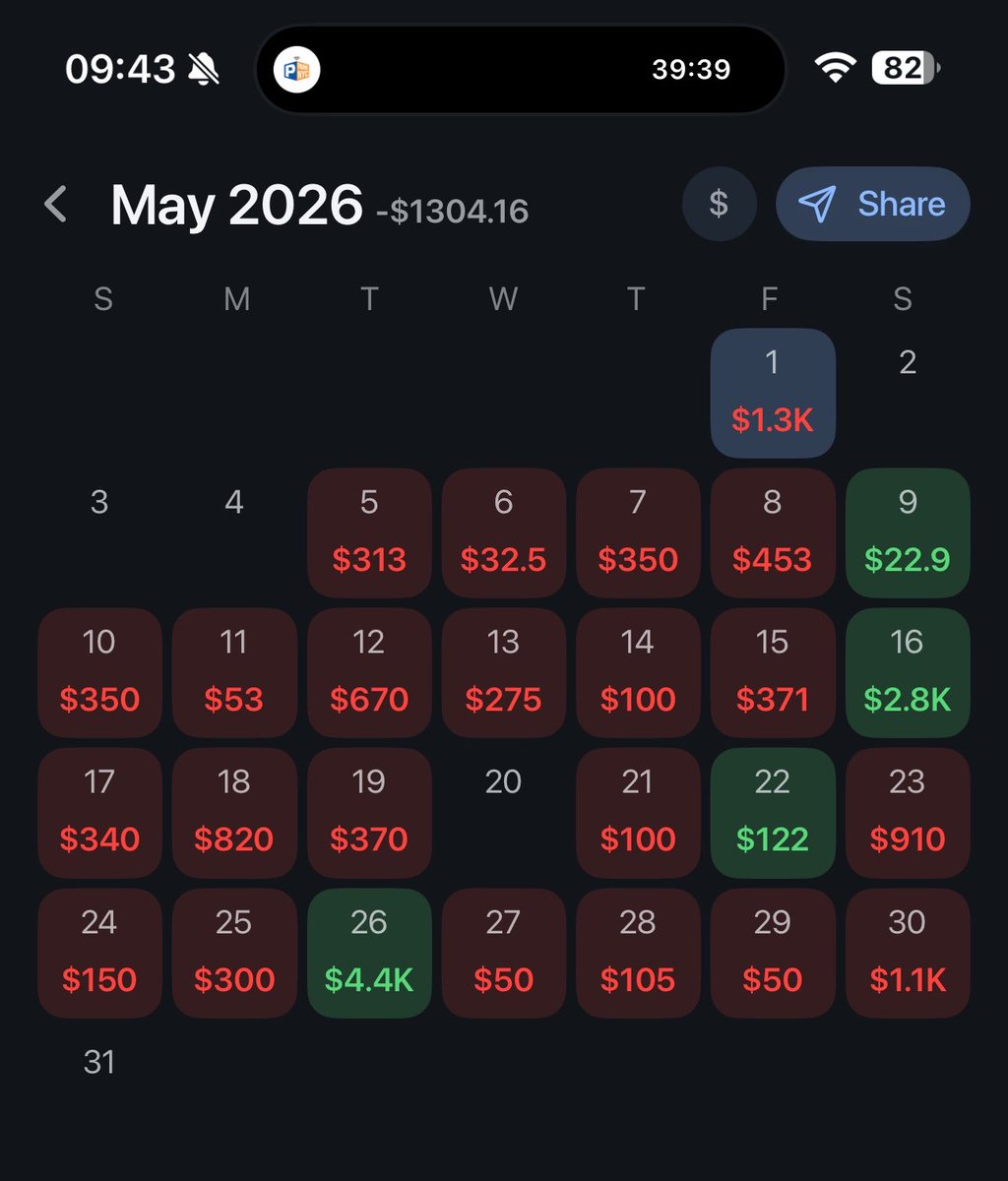Image resolution: width=1008 pixels, height=1181 pixels.
Task: Toggle the dollar sign currency display
Action: tap(719, 205)
